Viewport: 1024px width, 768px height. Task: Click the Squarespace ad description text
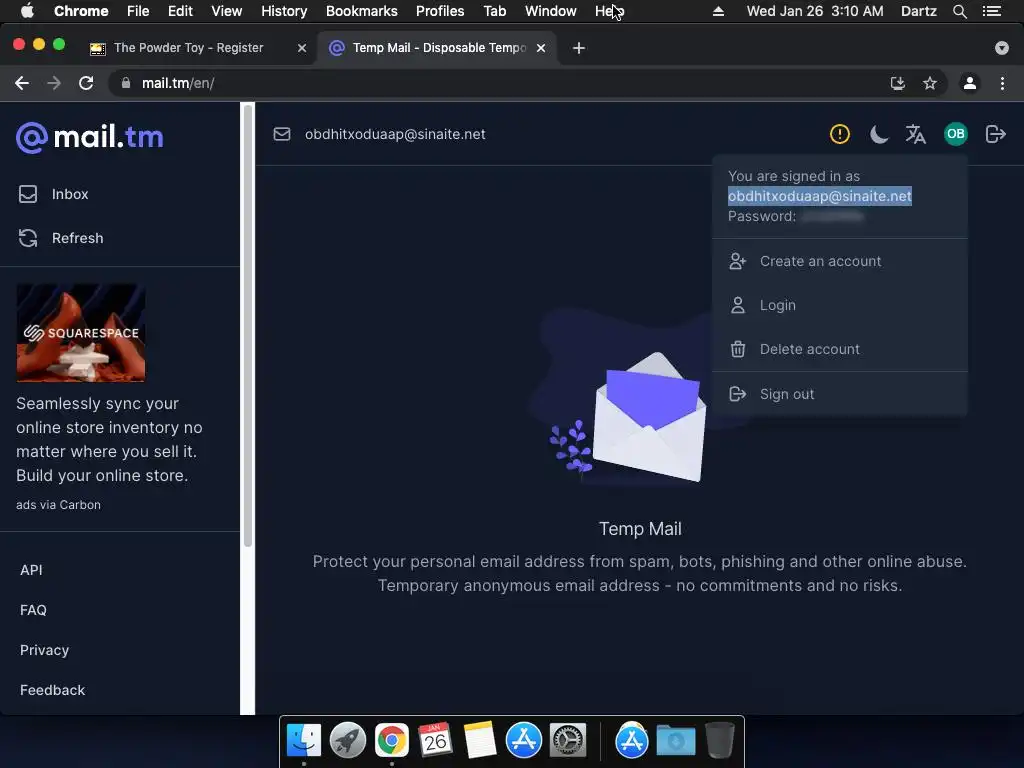[x=109, y=440]
